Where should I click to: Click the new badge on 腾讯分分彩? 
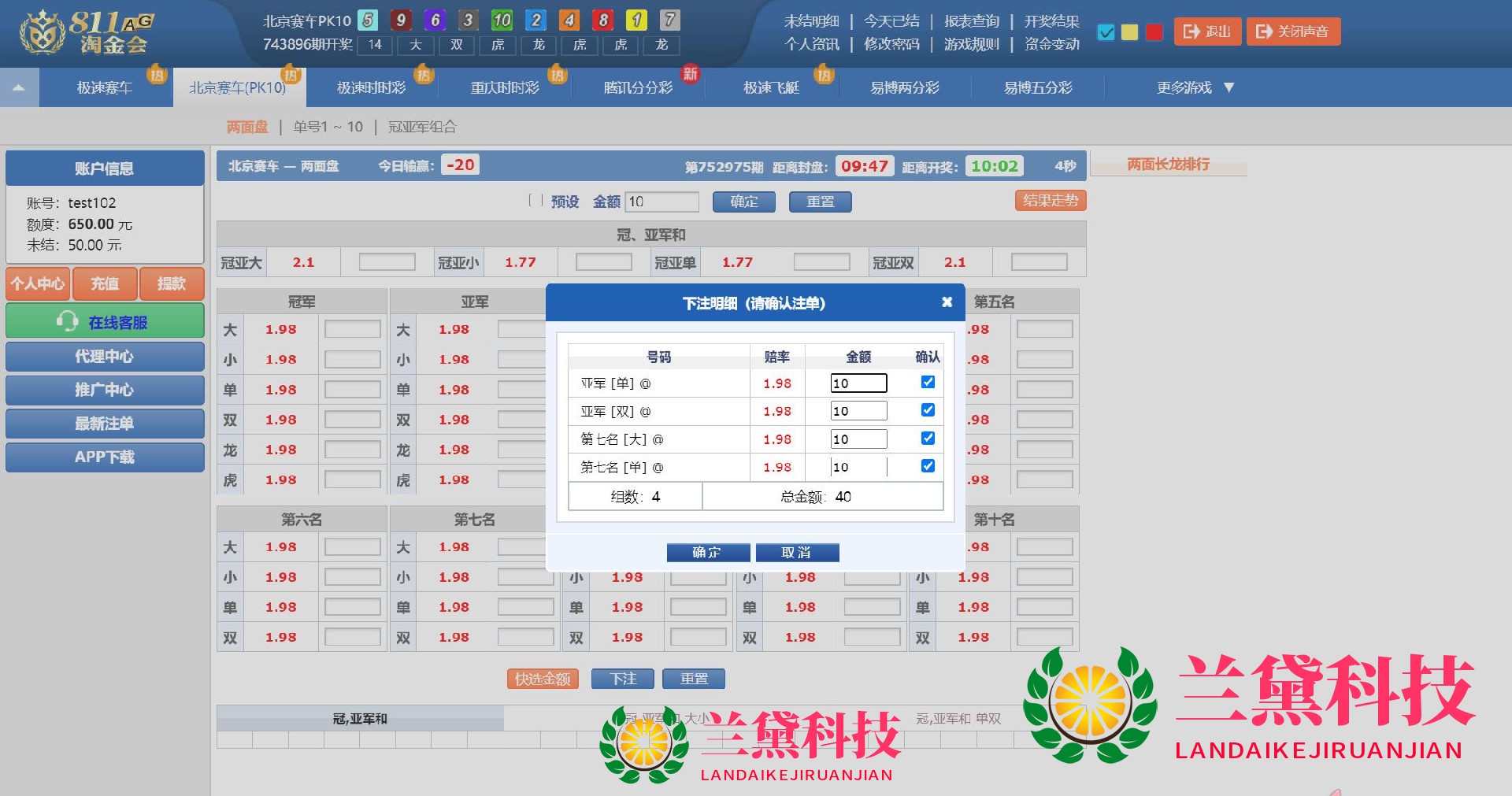[x=690, y=74]
